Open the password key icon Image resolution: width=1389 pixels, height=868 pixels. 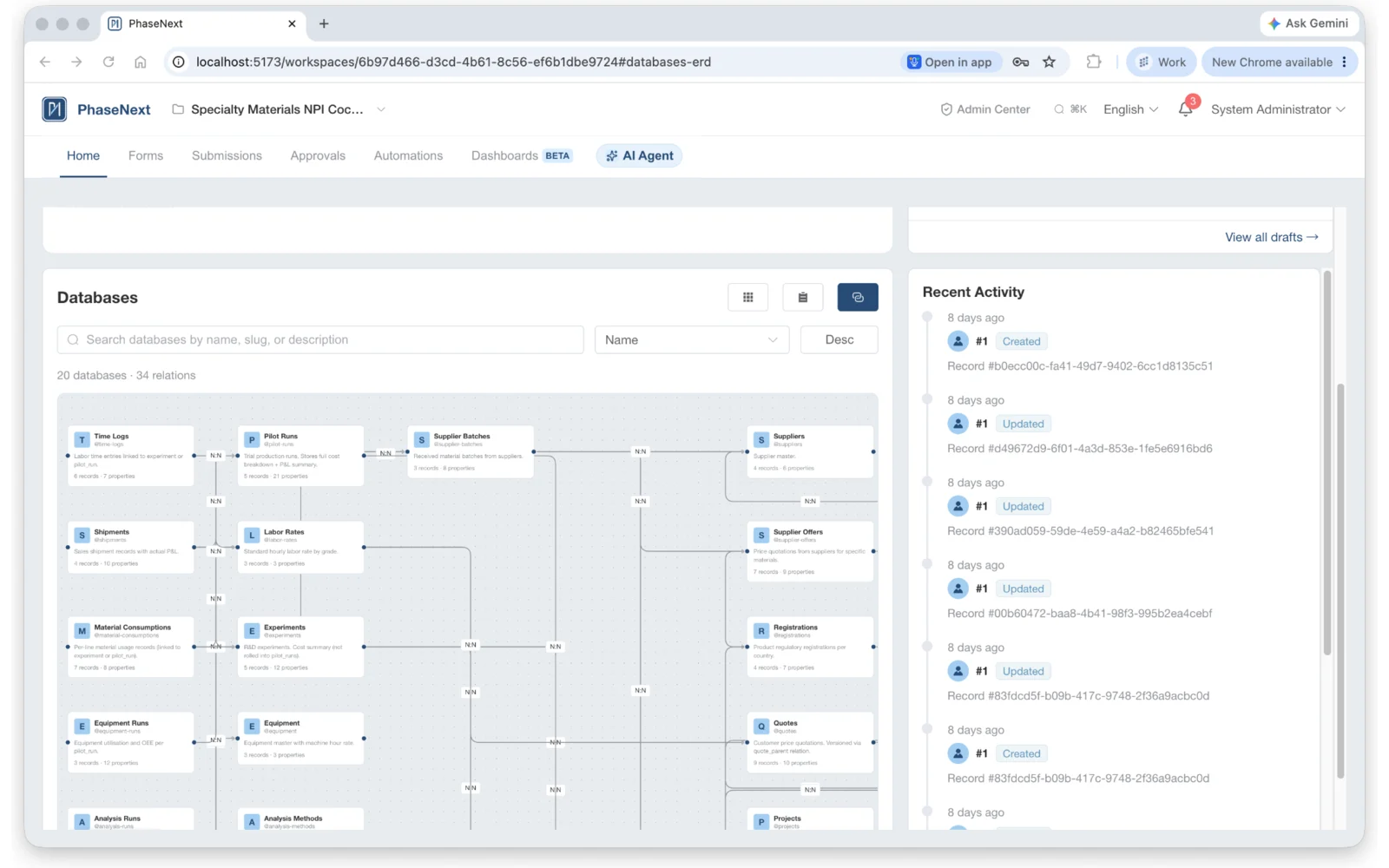coord(1021,62)
